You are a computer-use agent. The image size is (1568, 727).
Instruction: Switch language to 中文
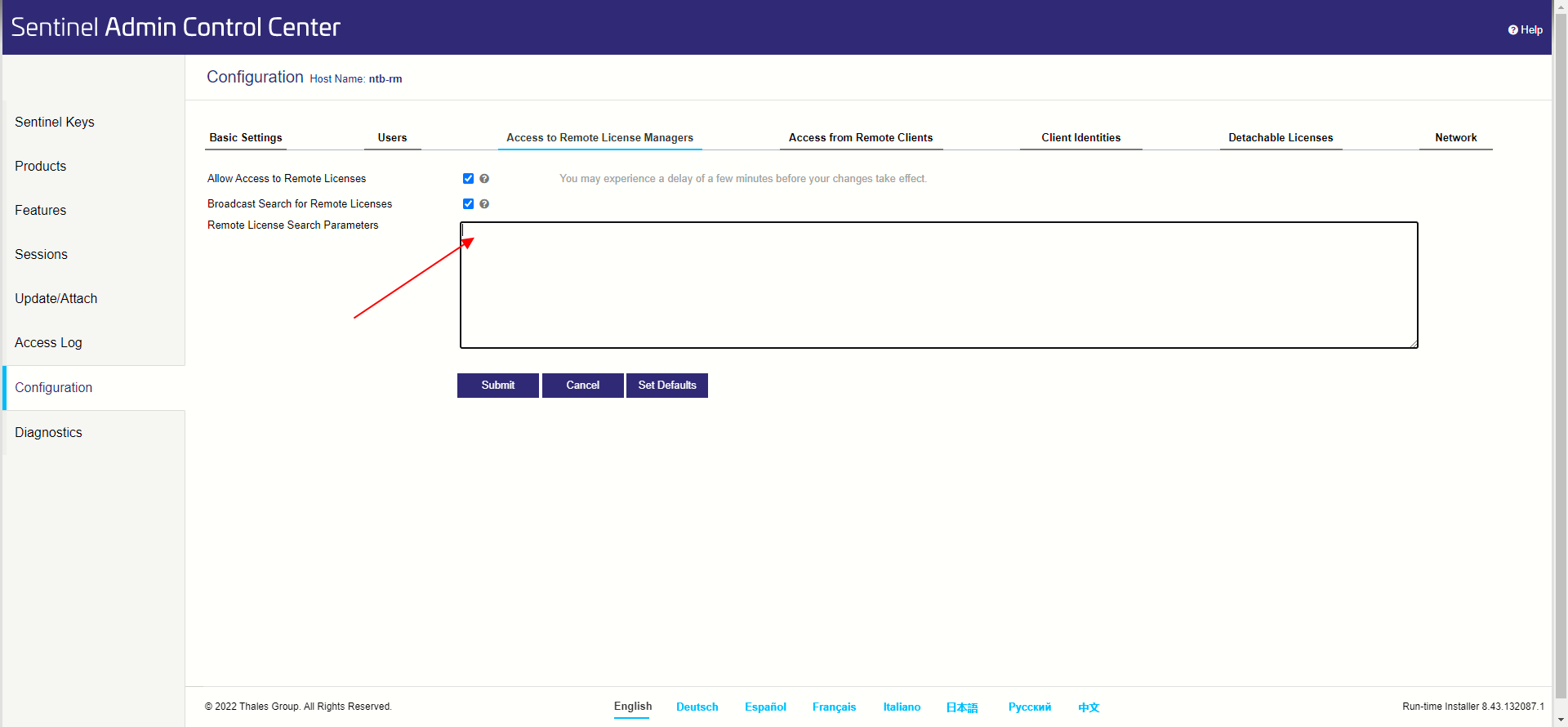(1089, 707)
